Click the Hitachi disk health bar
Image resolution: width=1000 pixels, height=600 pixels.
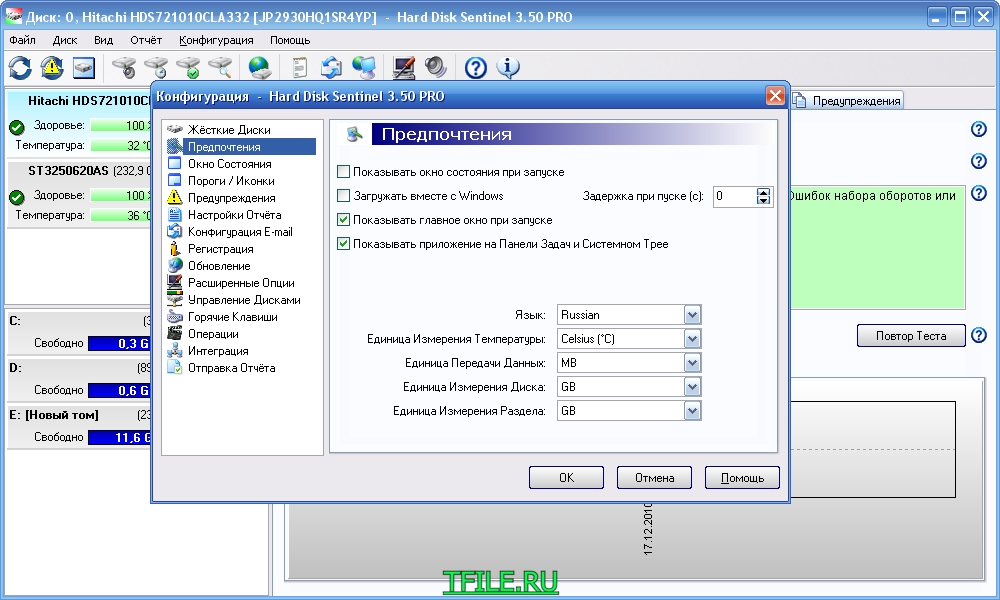120,126
